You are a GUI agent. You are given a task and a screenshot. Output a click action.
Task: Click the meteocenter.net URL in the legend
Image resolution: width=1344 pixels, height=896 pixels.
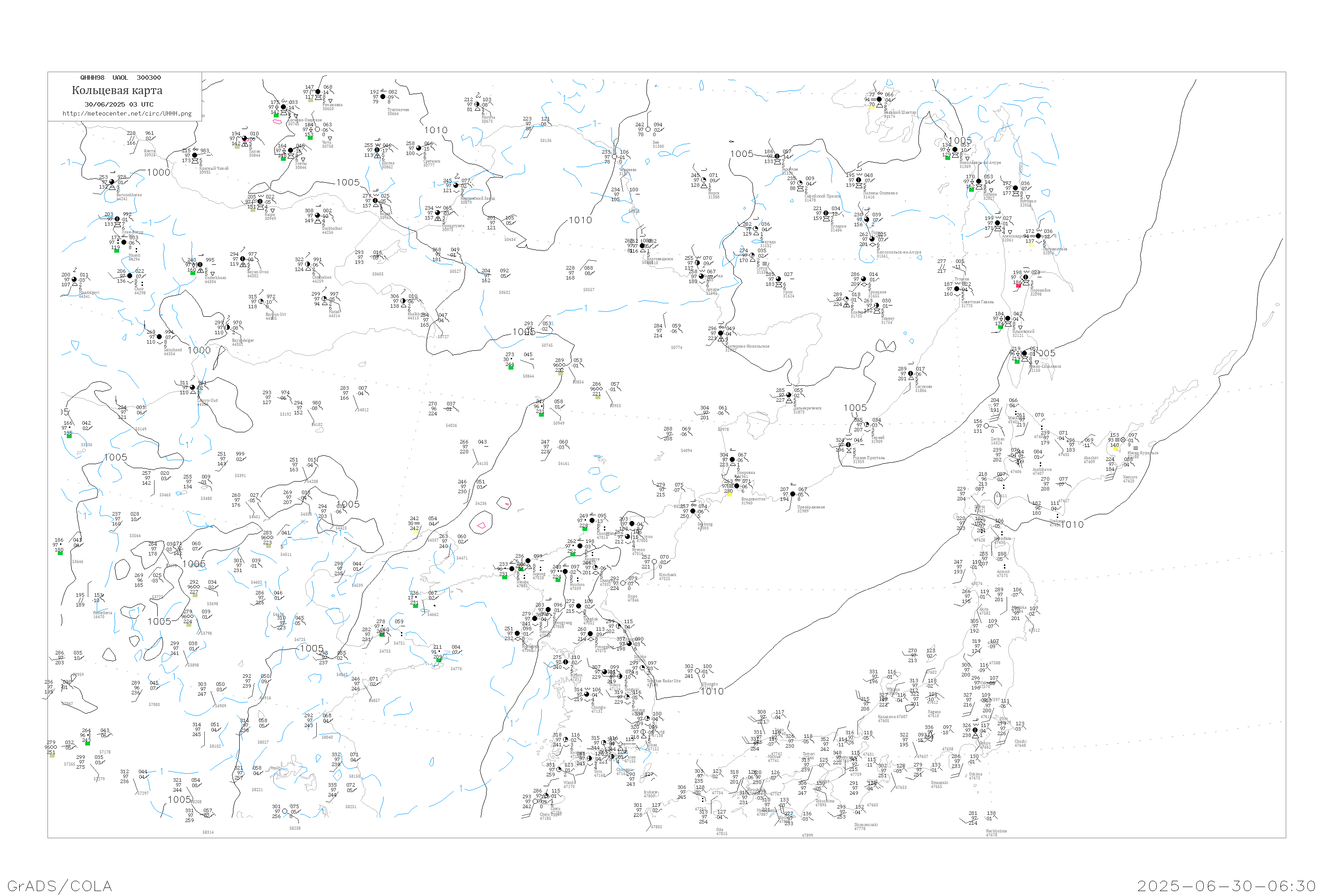click(x=127, y=114)
